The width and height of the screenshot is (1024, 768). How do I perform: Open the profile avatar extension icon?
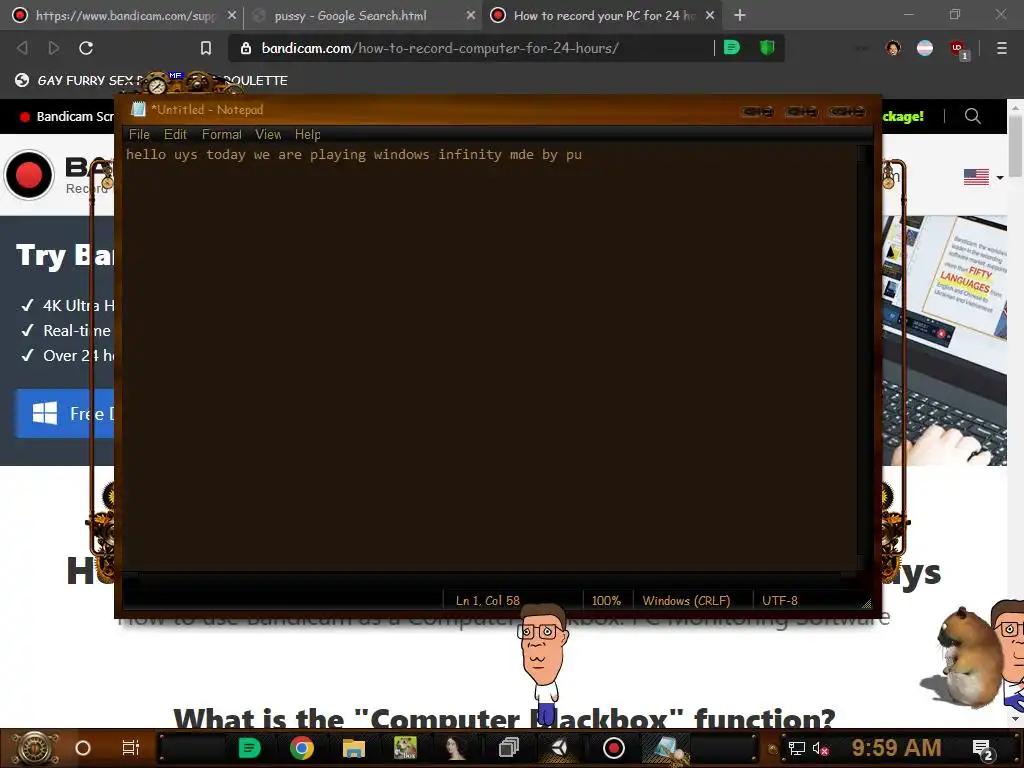[x=893, y=48]
